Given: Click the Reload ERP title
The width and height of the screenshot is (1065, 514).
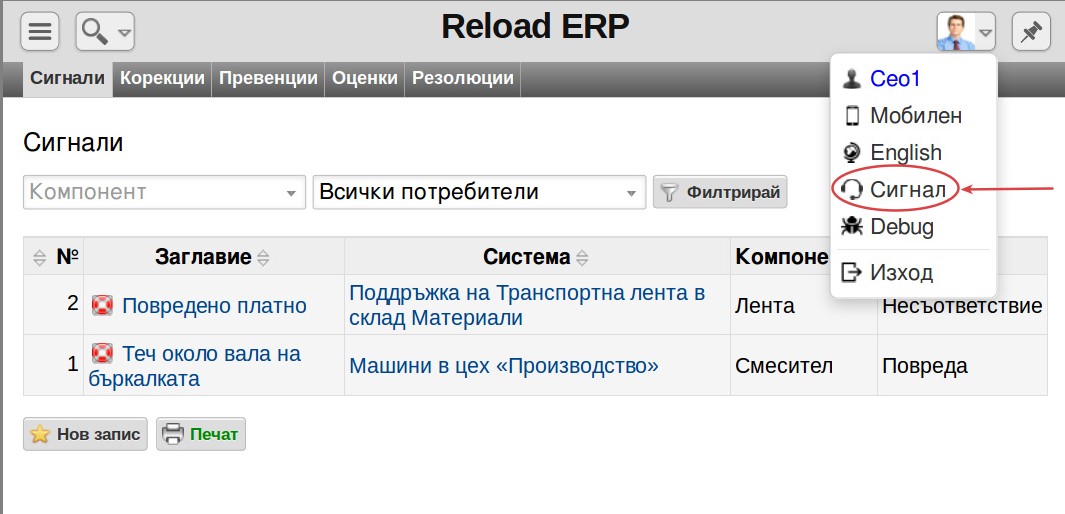Looking at the screenshot, I should pyautogui.click(x=535, y=27).
